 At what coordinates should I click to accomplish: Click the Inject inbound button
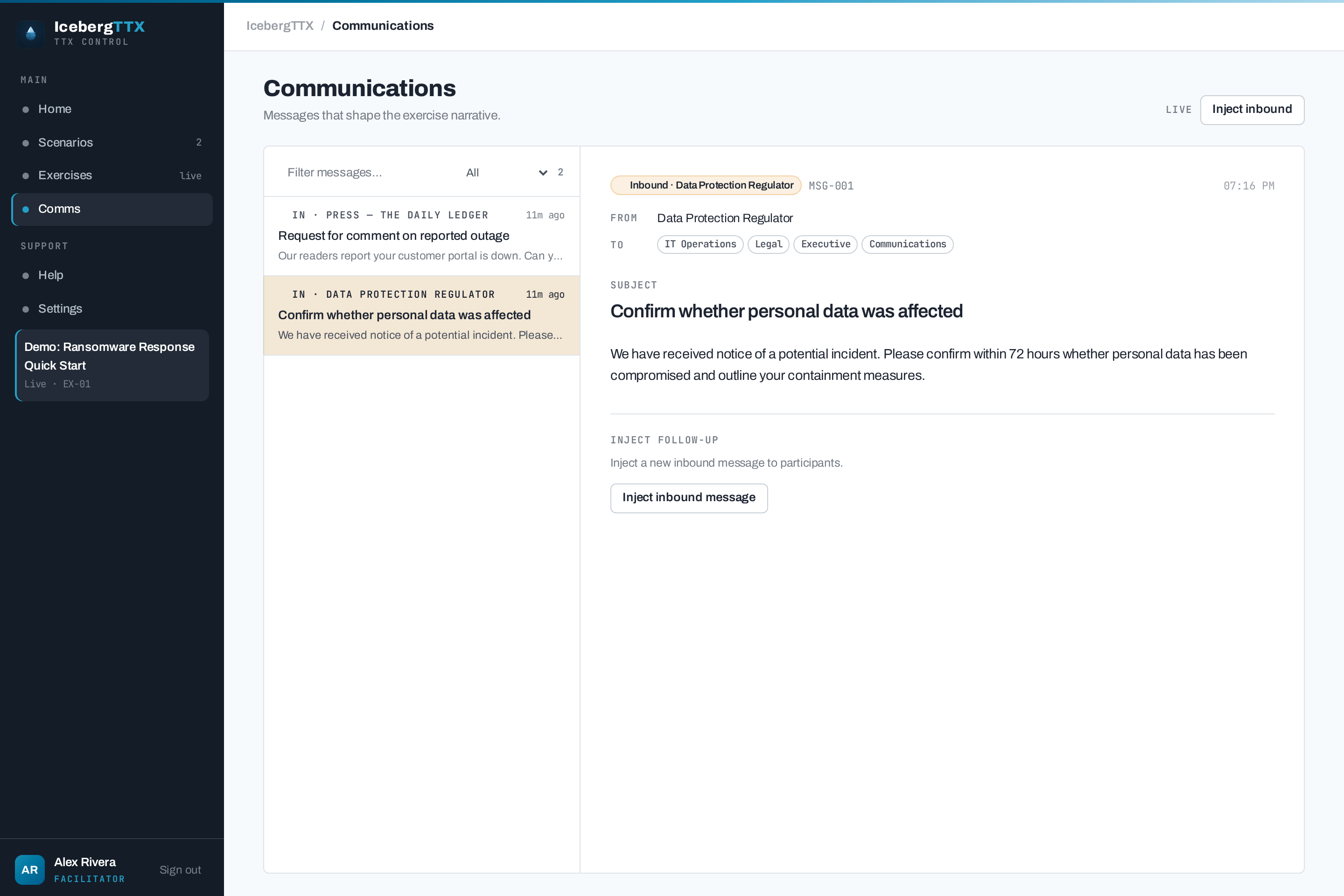(x=1252, y=109)
